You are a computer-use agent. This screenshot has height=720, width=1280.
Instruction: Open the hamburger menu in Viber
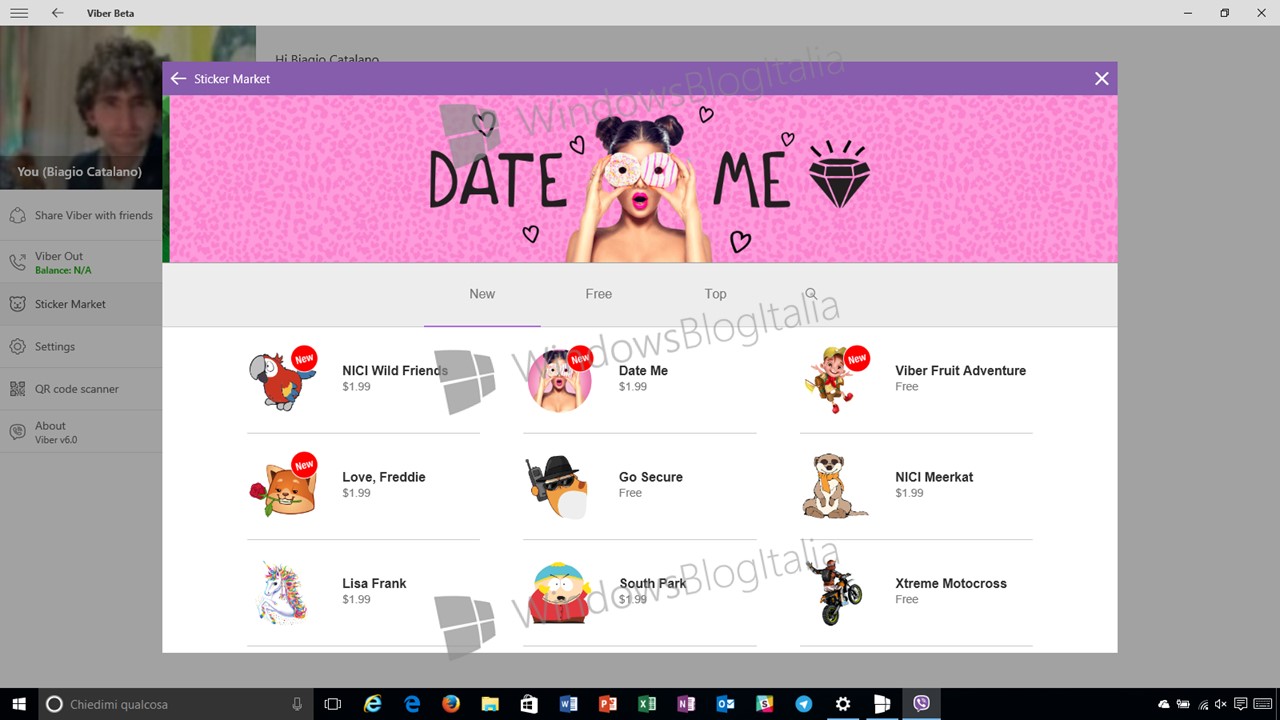(x=19, y=13)
